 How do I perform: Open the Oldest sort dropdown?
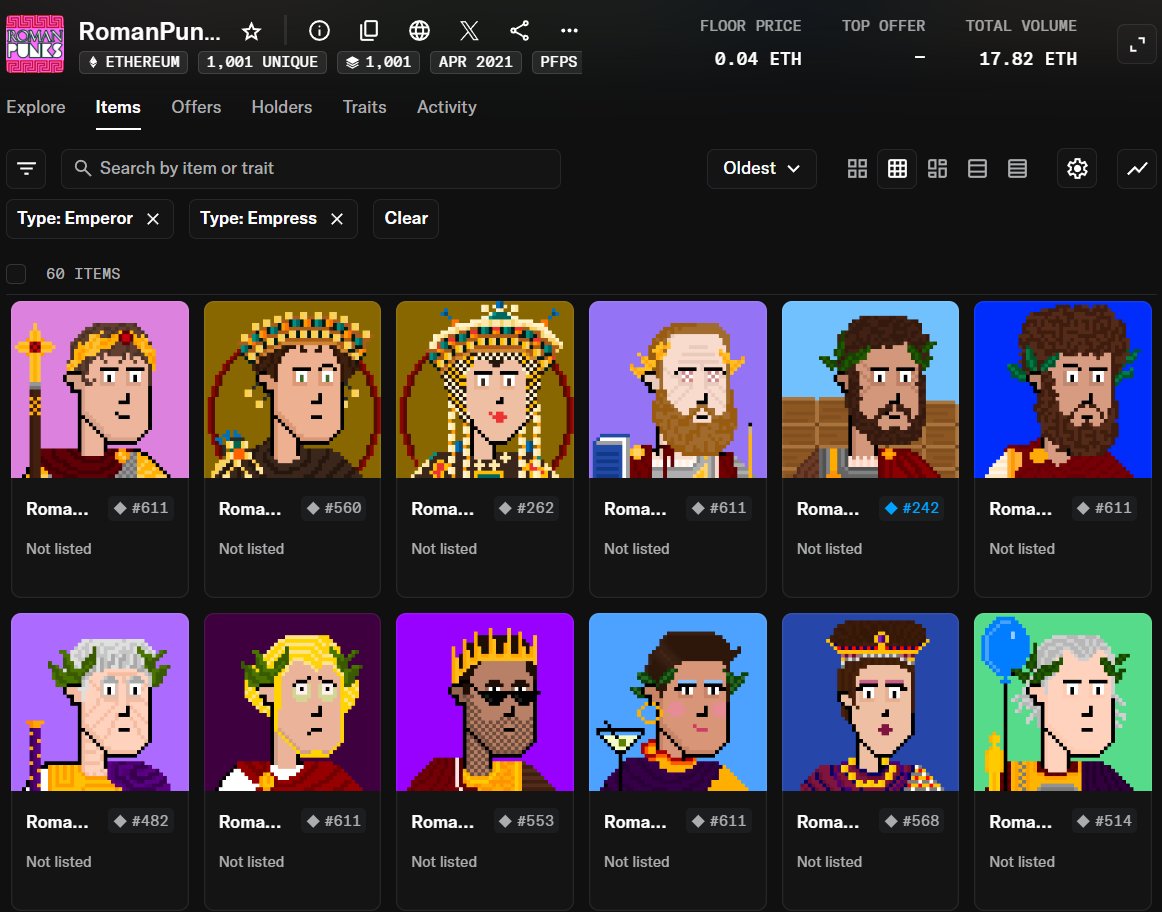[x=761, y=169]
